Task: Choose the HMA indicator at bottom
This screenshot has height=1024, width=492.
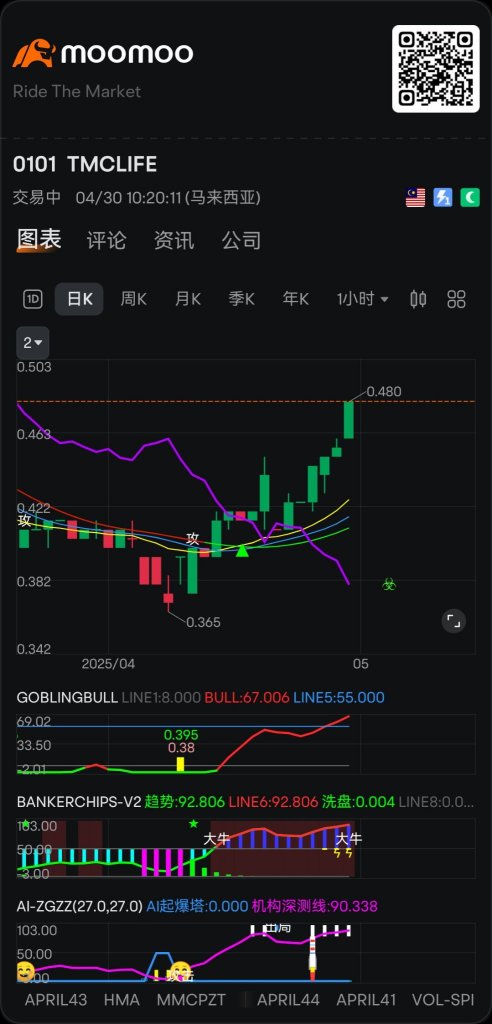Action: pos(122,1000)
